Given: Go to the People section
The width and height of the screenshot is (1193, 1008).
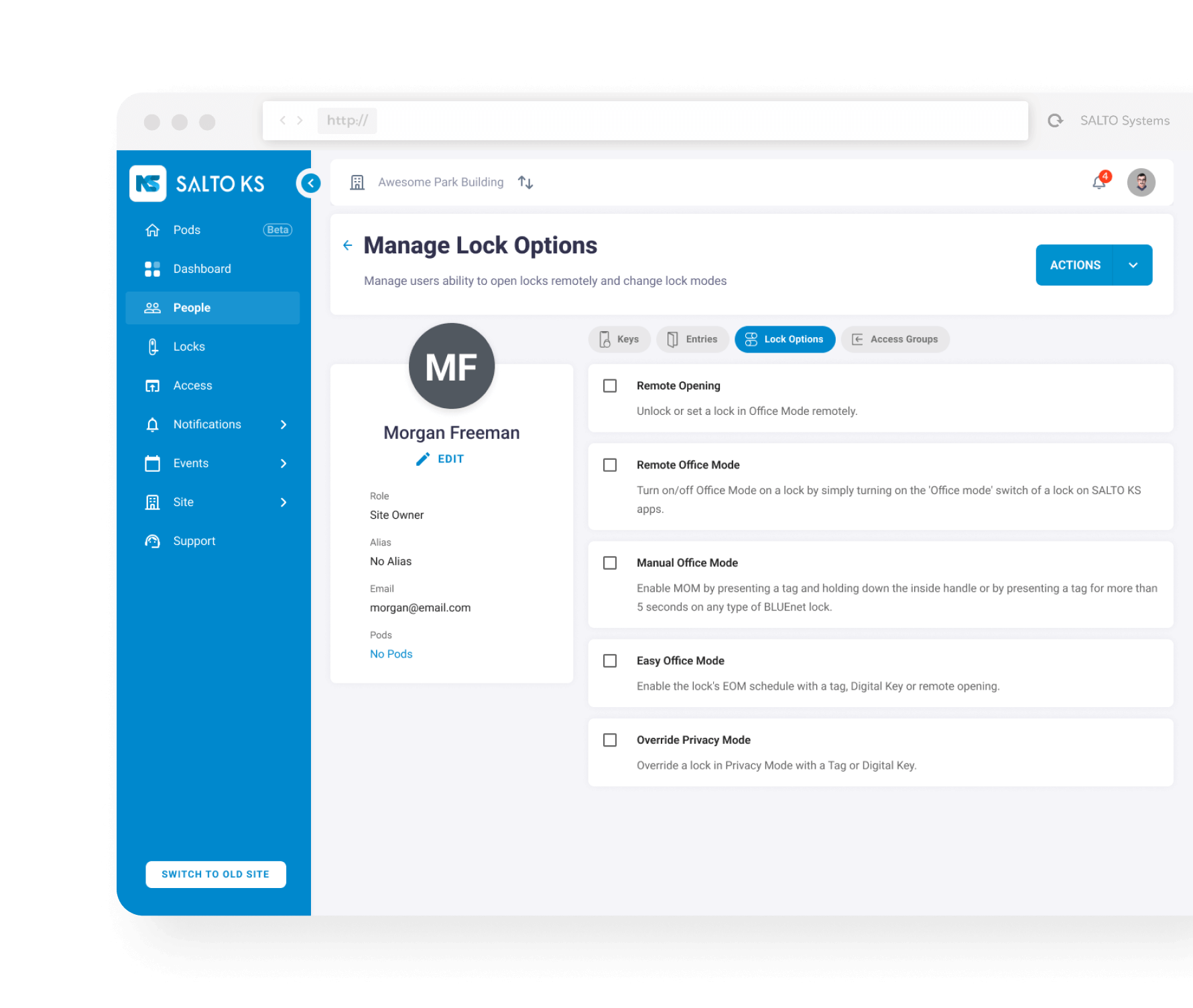Looking at the screenshot, I should [212, 308].
